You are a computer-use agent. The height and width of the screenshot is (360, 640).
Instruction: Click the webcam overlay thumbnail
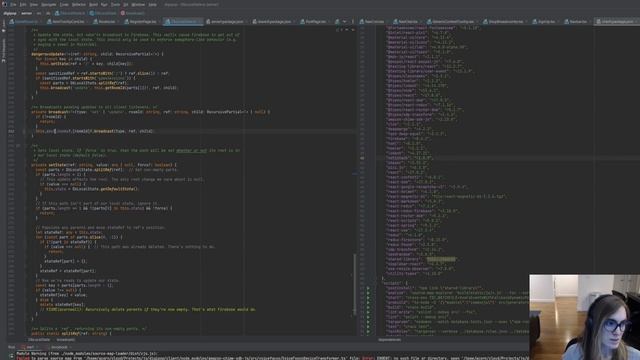[584, 317]
